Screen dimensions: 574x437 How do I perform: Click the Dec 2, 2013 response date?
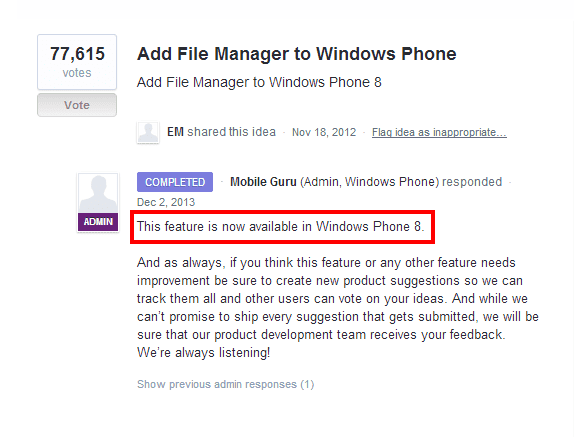(x=166, y=202)
